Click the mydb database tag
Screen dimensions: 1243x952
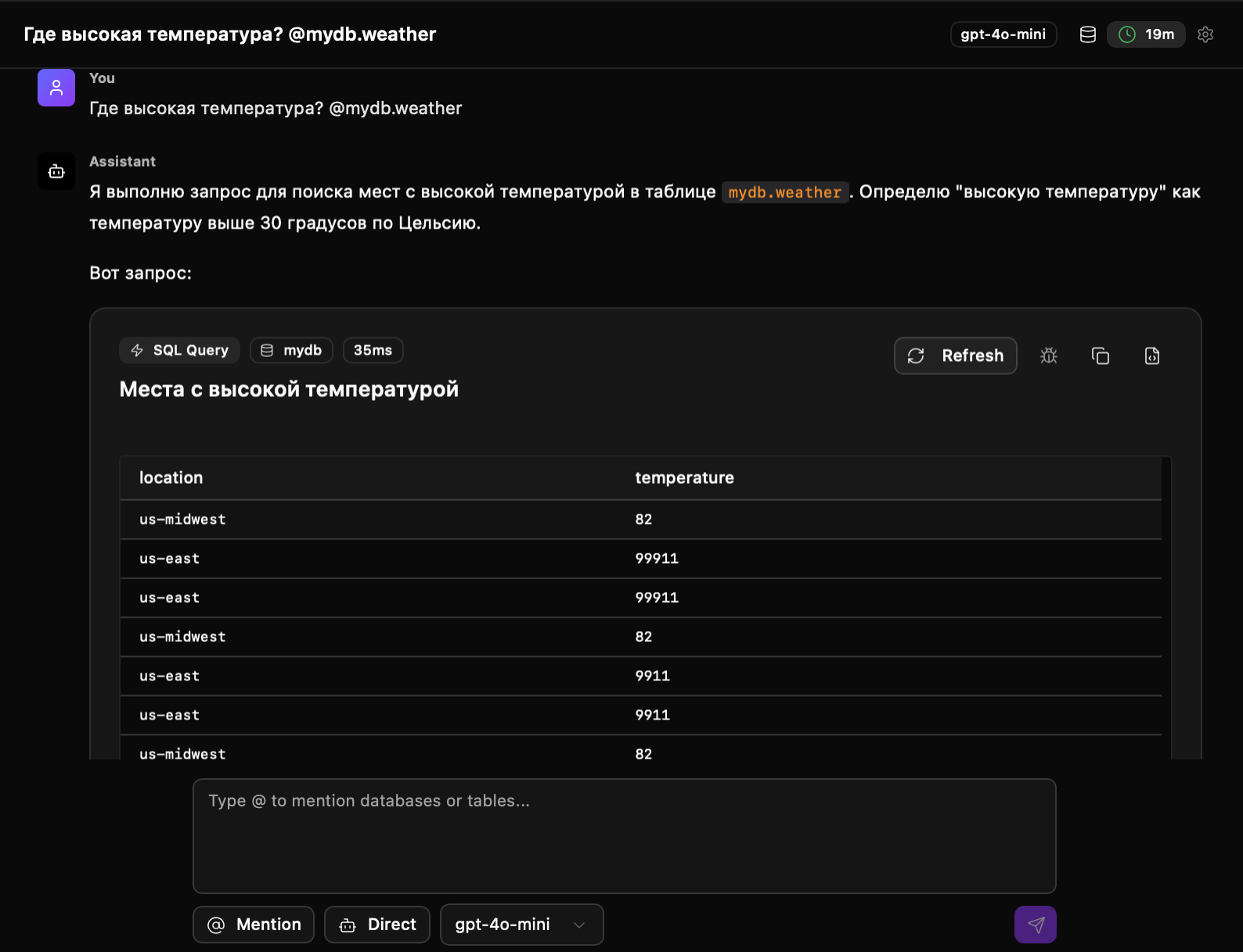click(x=291, y=351)
